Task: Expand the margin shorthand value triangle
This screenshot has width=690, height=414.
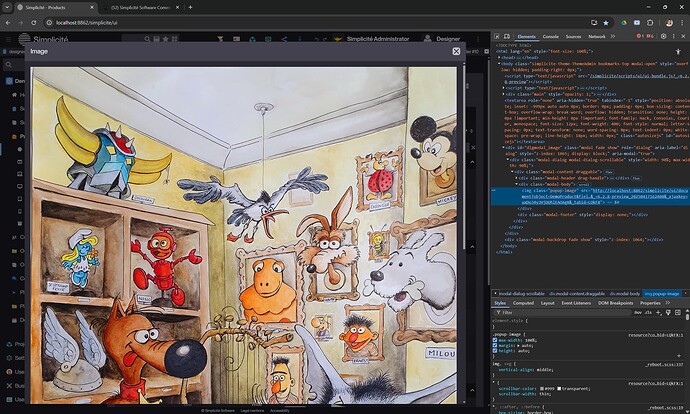Action: pyautogui.click(x=517, y=345)
